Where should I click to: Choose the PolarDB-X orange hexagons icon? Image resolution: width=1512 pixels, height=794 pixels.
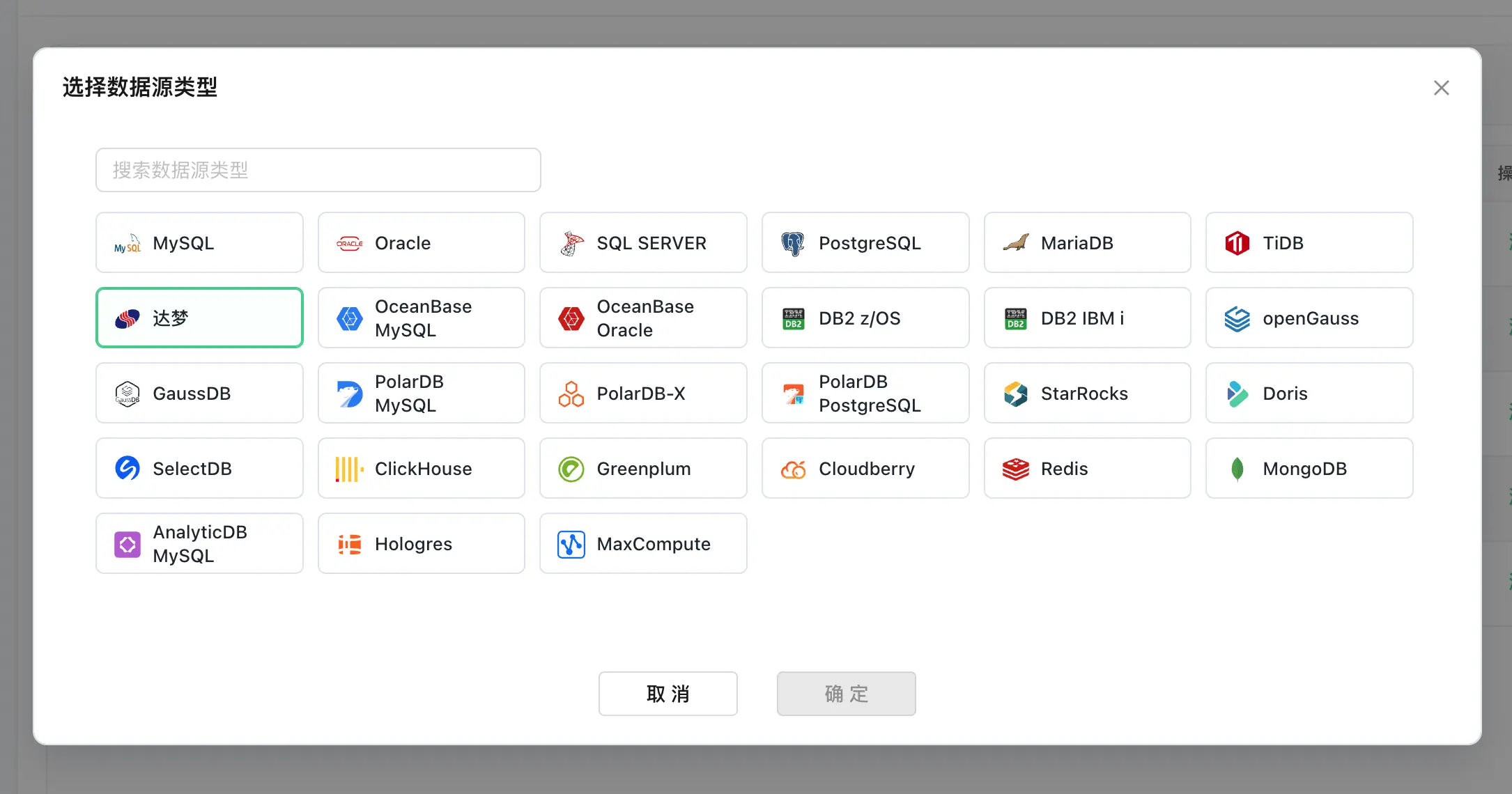point(571,394)
